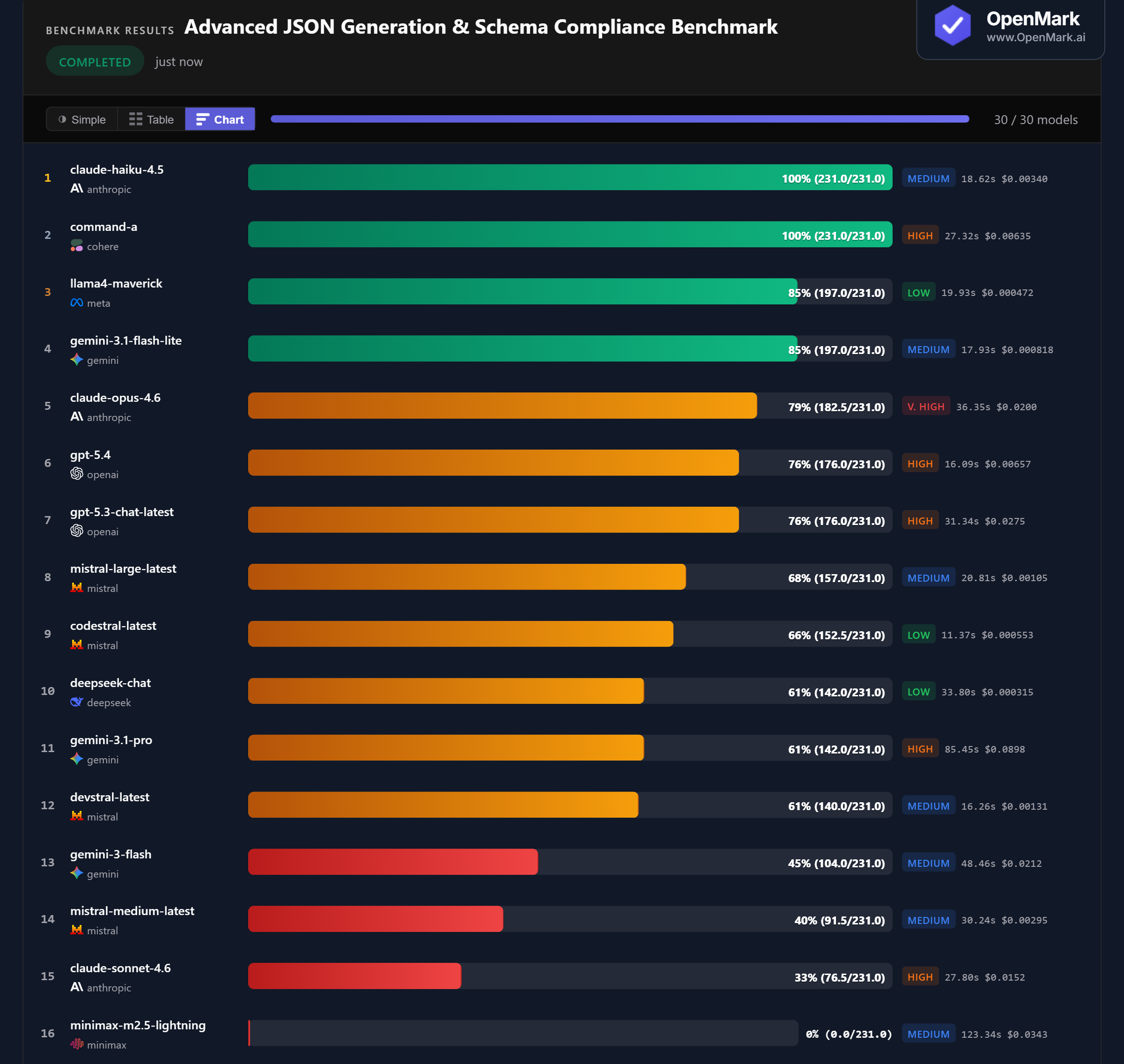Viewport: 1124px width, 1064px height.
Task: Click the V. HIGH badge on claude-opus-4.6
Action: [925, 406]
